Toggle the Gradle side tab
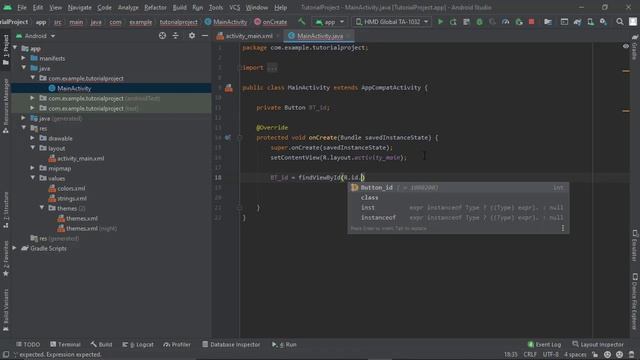 [635, 47]
